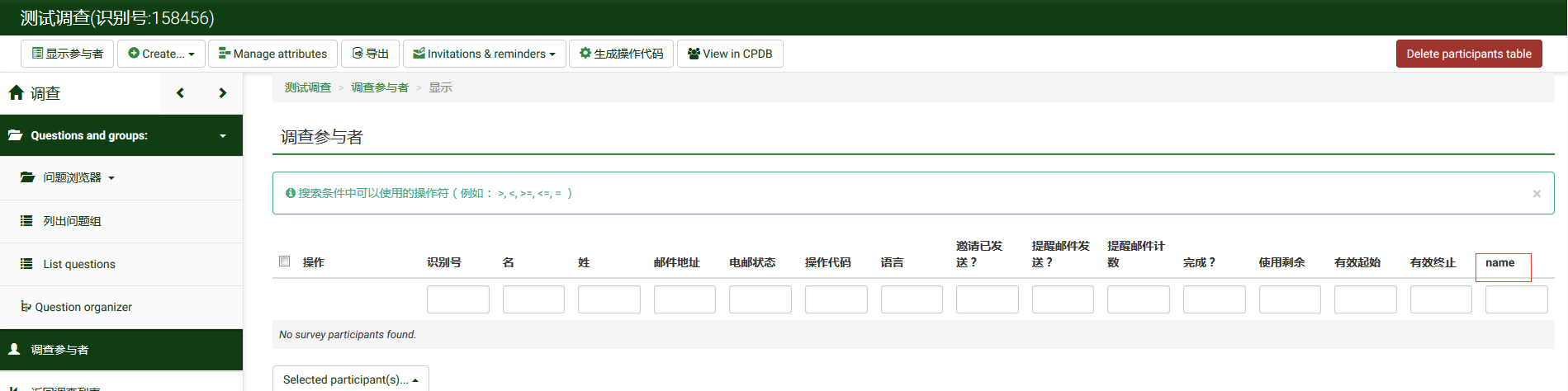Open 列出问题组 in sidebar
The width and height of the screenshot is (1568, 391).
[72, 221]
